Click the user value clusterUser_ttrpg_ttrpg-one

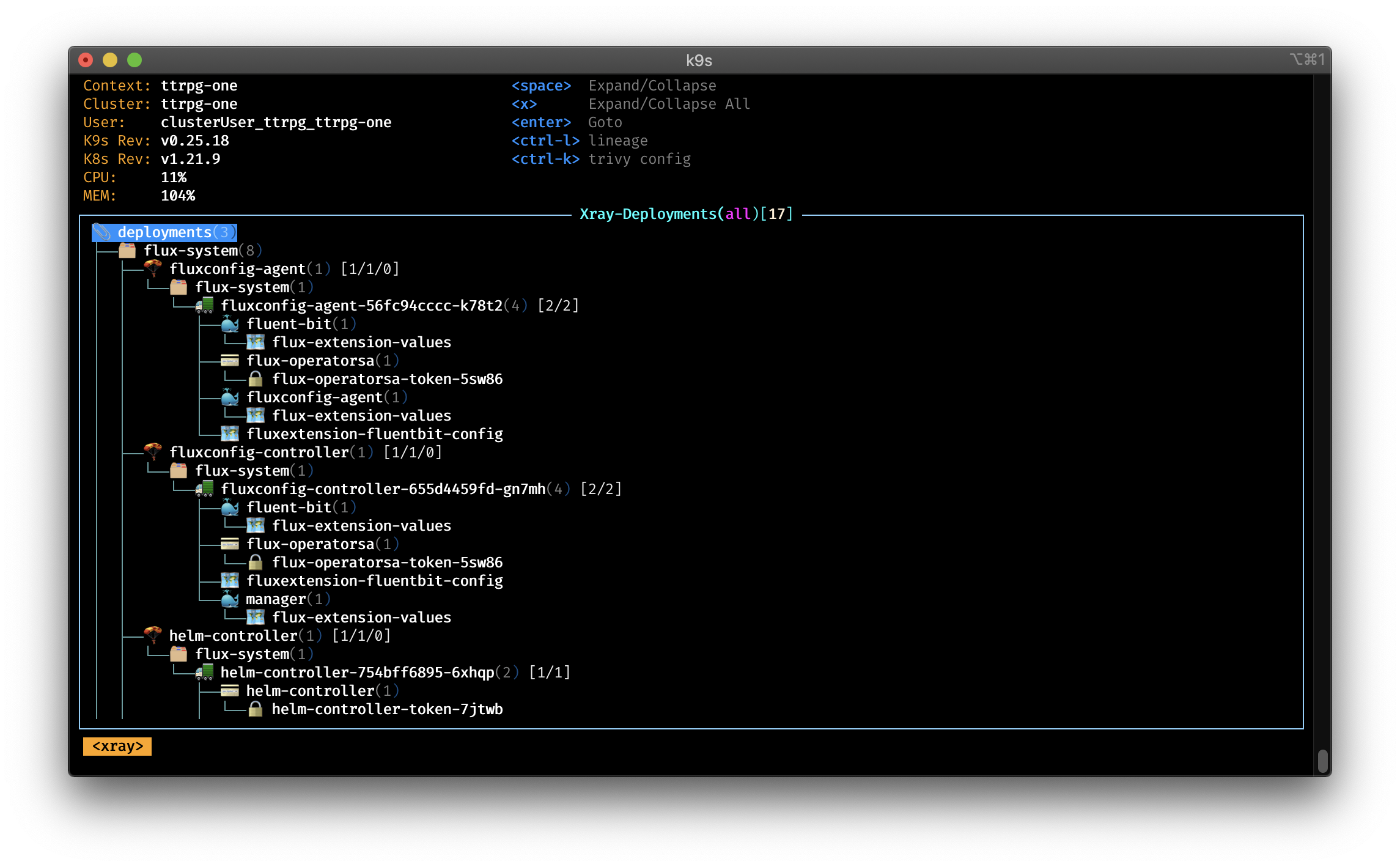(x=276, y=122)
